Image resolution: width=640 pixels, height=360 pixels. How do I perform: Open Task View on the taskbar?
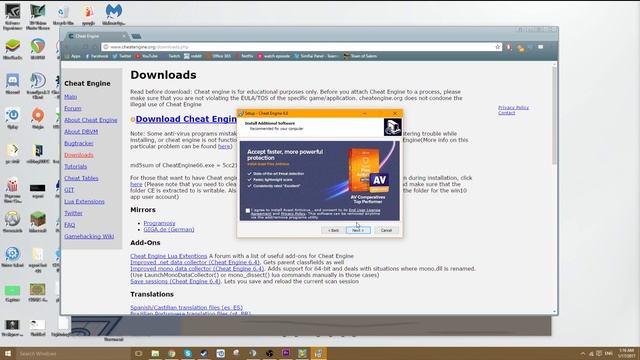pos(139,353)
